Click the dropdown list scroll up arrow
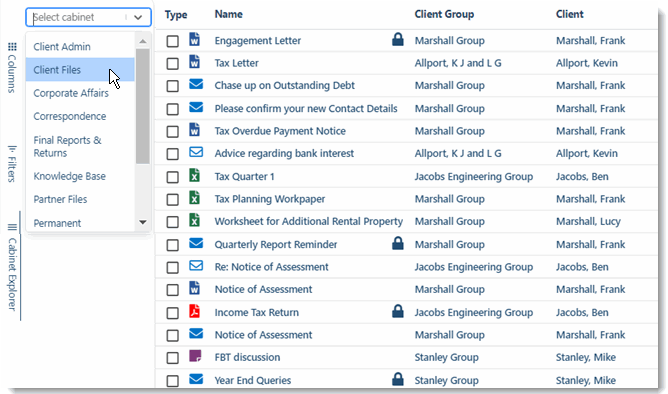 tap(143, 41)
